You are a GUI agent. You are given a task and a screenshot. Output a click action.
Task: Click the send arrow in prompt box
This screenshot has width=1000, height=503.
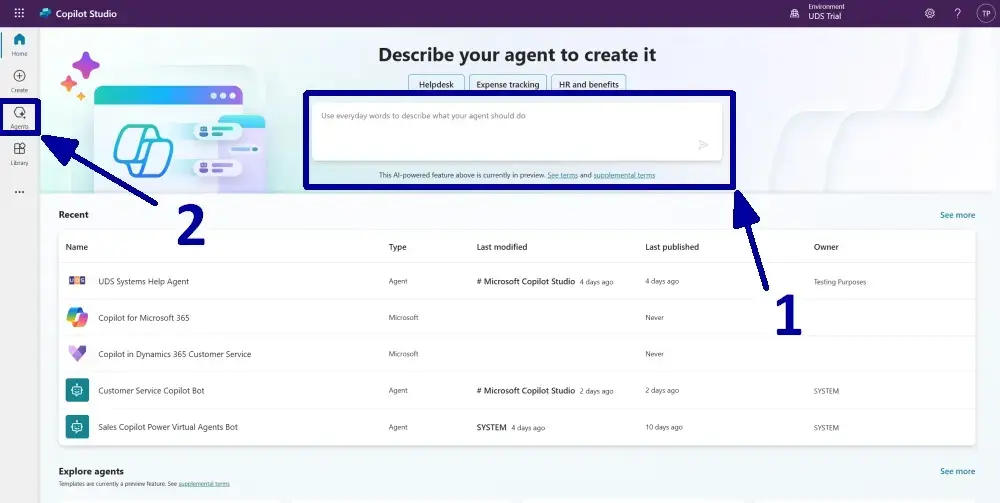(x=703, y=145)
